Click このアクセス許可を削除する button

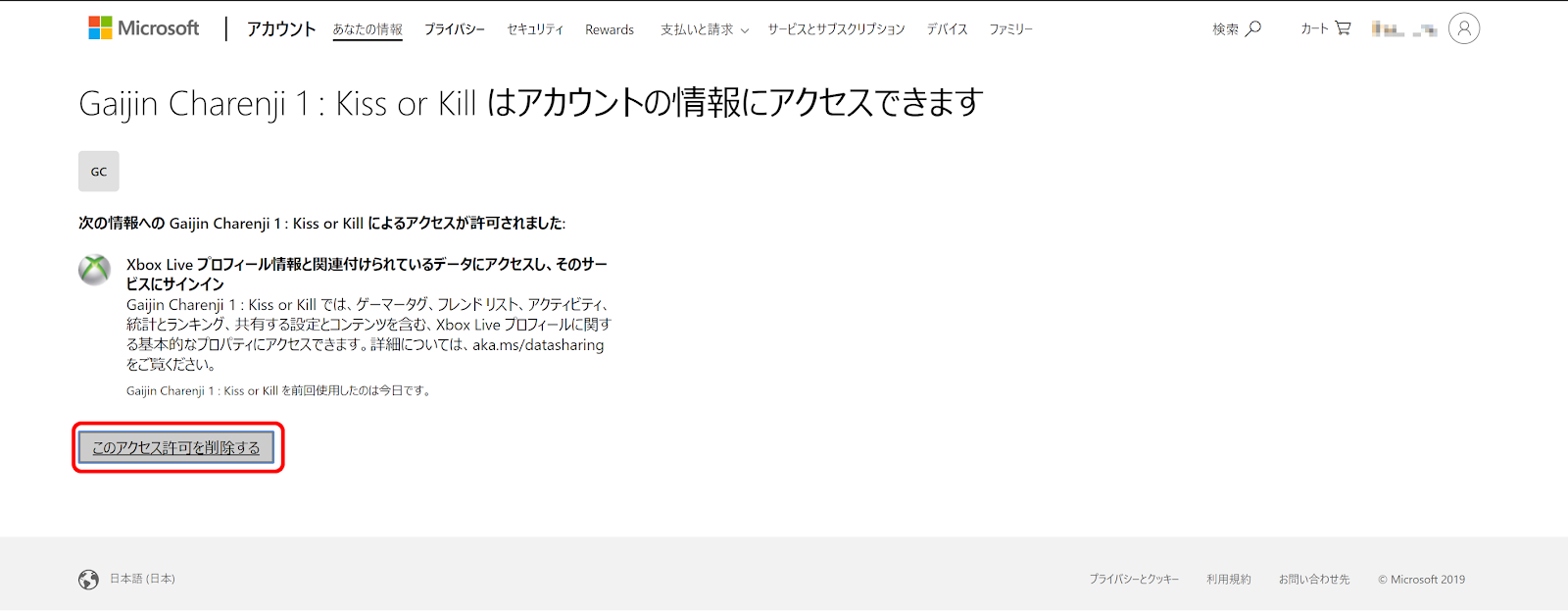[176, 447]
